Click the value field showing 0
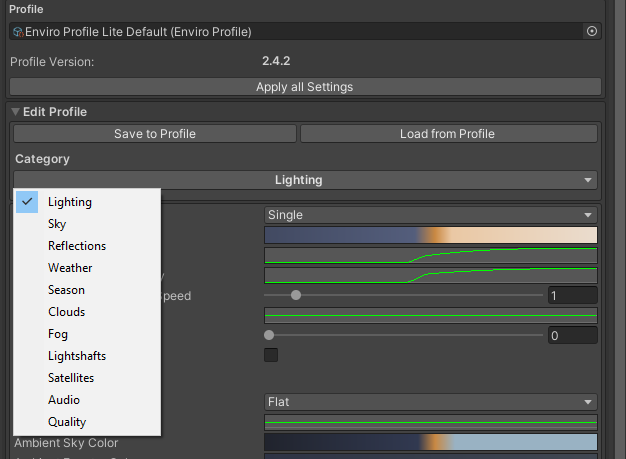Viewport: 626px width, 459px height. pos(573,335)
